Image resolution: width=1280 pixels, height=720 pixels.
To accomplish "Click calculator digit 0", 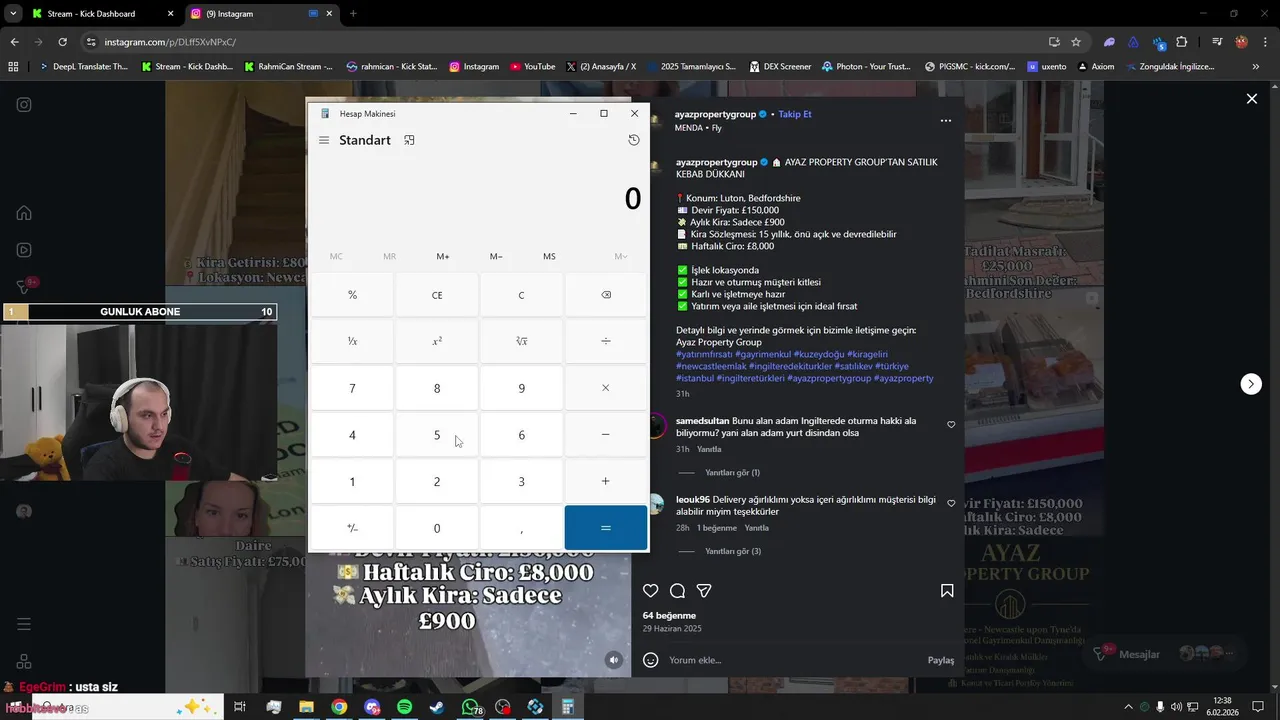I will point(437,528).
